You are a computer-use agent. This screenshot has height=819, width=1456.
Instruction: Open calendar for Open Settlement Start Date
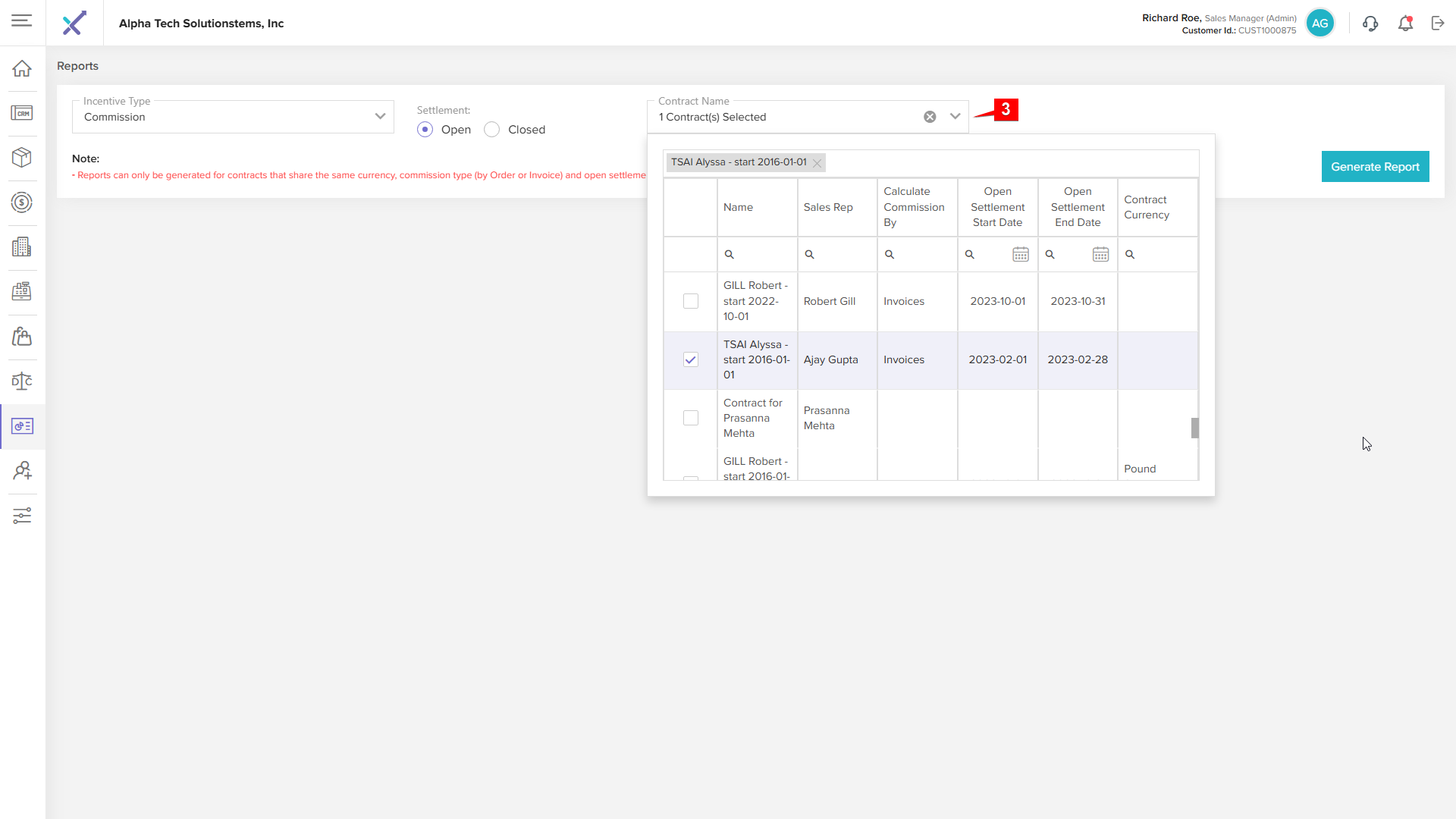1021,255
